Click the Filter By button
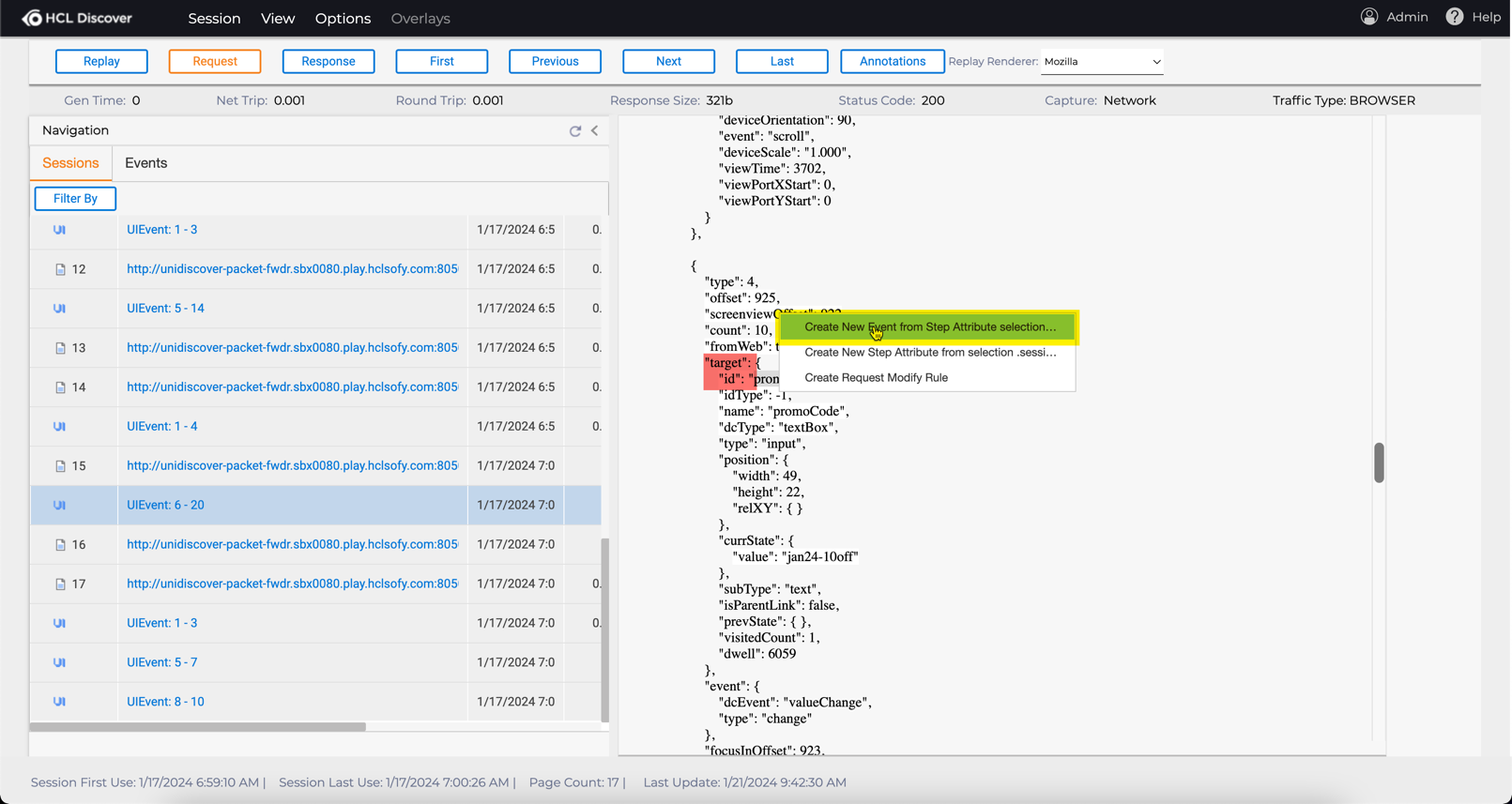Screen dimensions: 1512x804 [75, 199]
